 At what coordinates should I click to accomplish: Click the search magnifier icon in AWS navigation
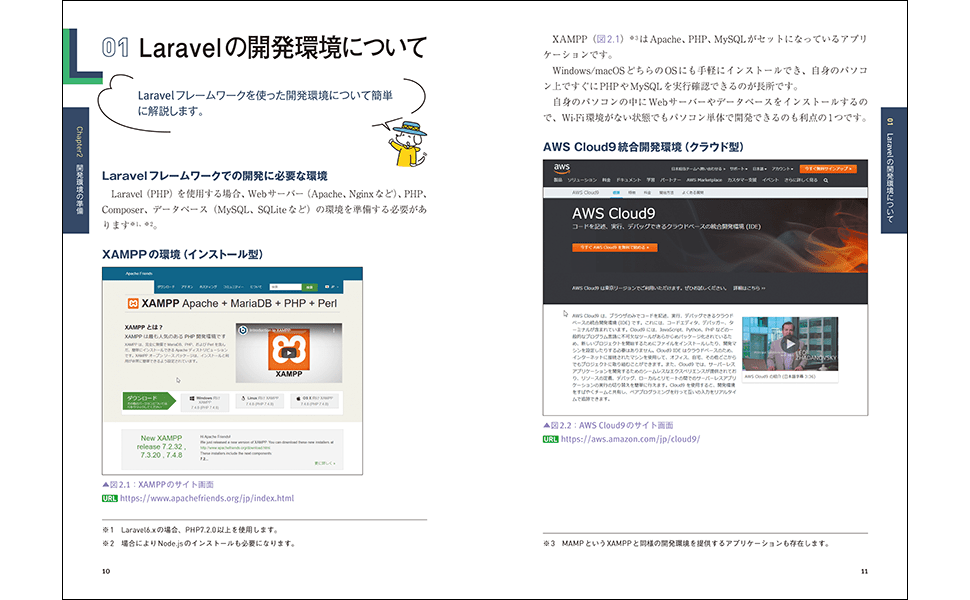point(825,180)
